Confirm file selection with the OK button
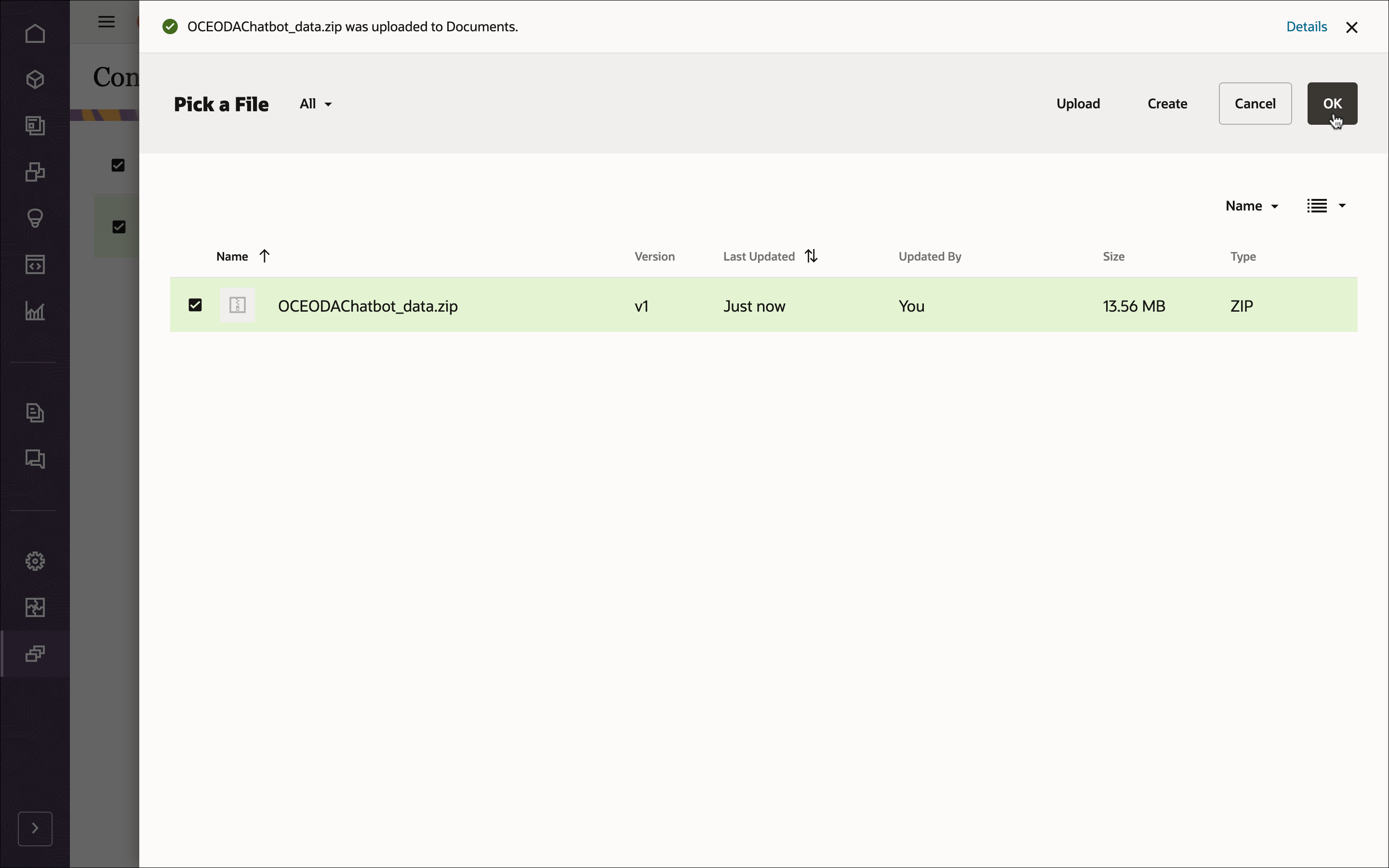The image size is (1389, 868). pyautogui.click(x=1332, y=104)
